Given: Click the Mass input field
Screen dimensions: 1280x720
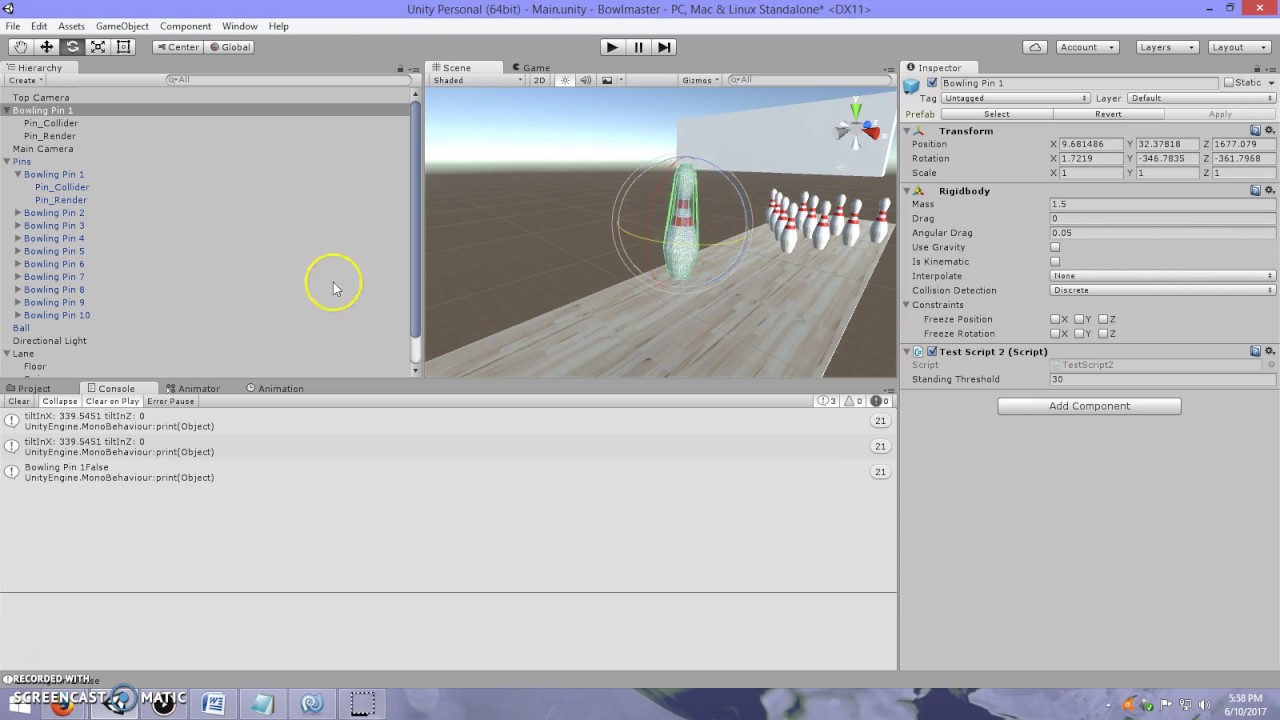Looking at the screenshot, I should click(x=1163, y=204).
